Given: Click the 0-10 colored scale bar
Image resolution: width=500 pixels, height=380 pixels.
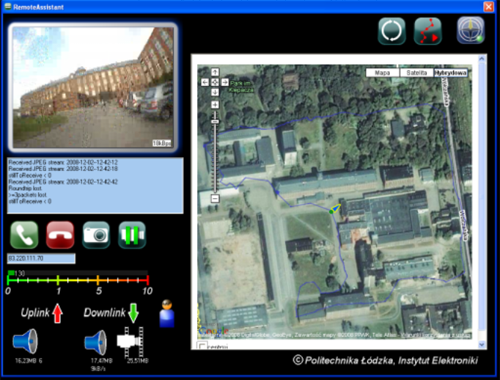Looking at the screenshot, I should pos(78,280).
